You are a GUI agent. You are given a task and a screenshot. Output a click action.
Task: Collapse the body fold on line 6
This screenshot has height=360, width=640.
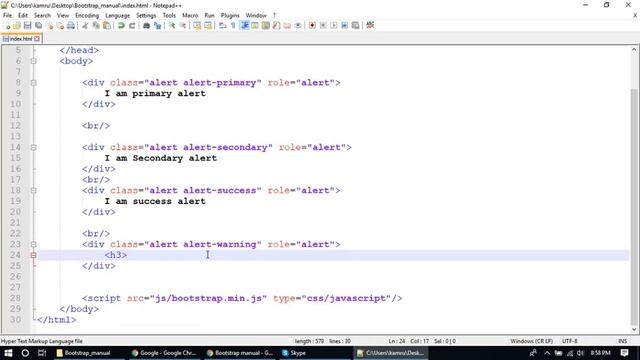coord(33,61)
